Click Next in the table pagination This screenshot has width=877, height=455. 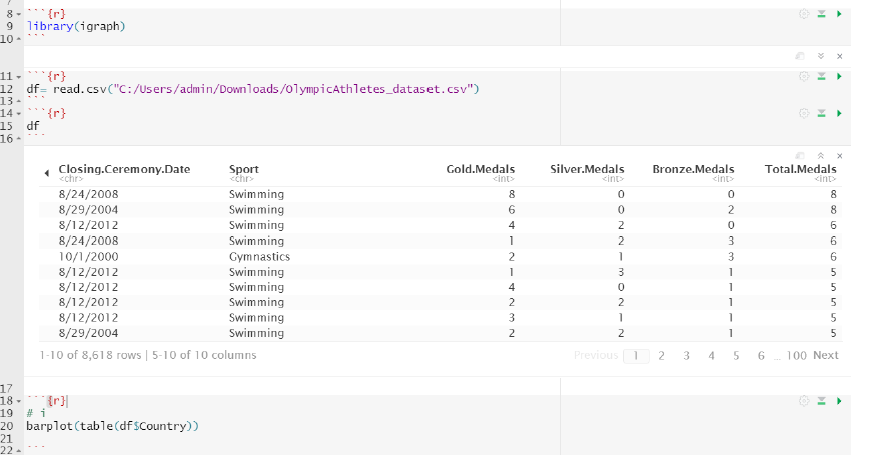pos(826,356)
